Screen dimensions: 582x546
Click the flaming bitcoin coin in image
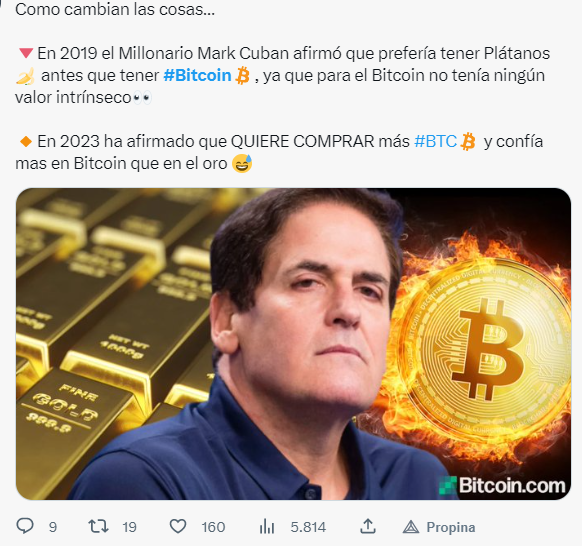[486, 347]
